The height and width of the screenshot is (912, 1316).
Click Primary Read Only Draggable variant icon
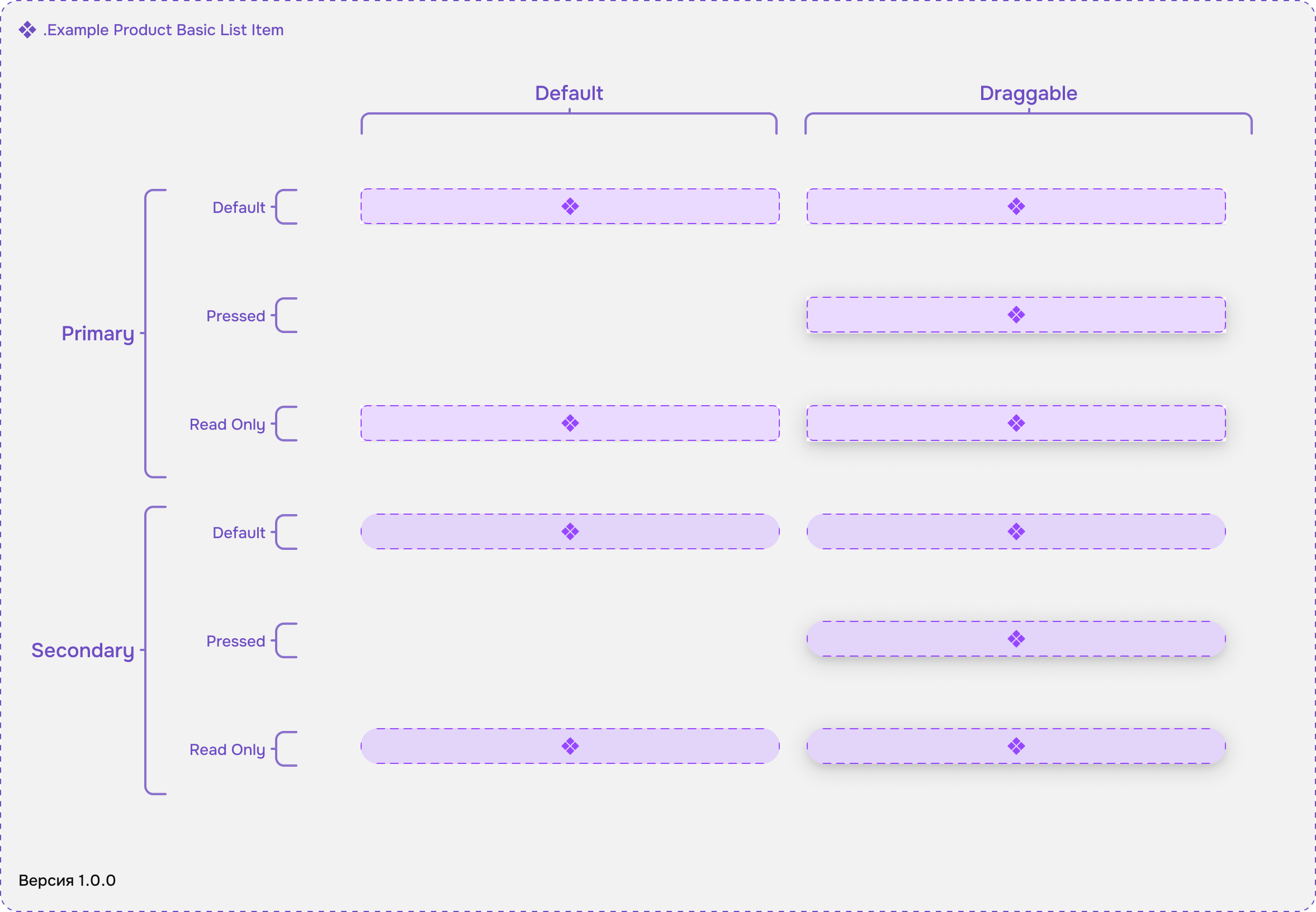click(1016, 424)
